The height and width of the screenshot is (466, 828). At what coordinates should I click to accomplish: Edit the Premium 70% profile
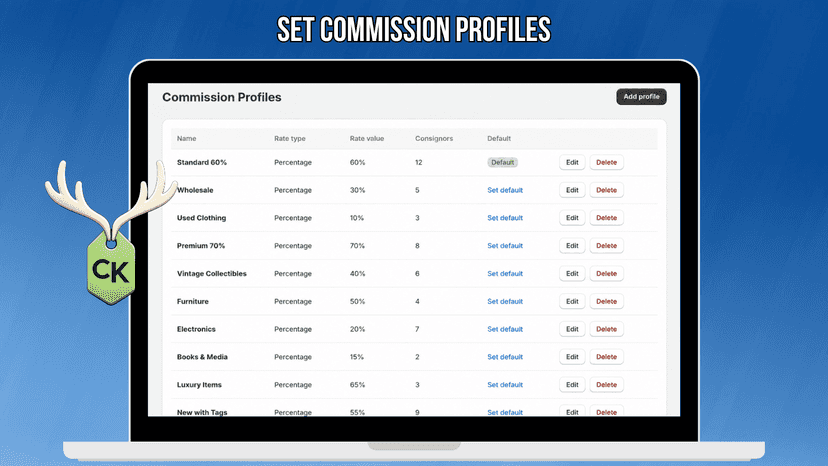(x=572, y=246)
